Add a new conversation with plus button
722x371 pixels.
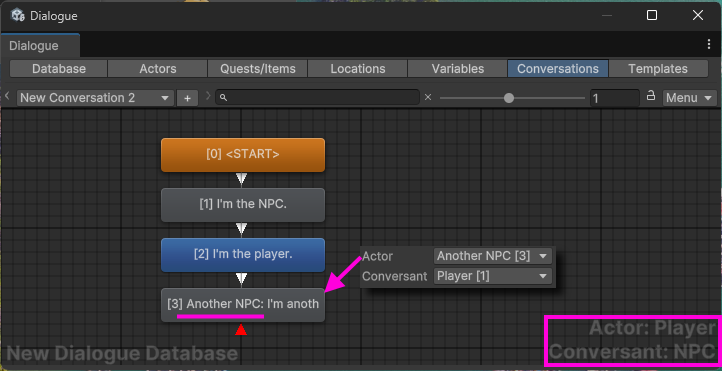[x=187, y=98]
